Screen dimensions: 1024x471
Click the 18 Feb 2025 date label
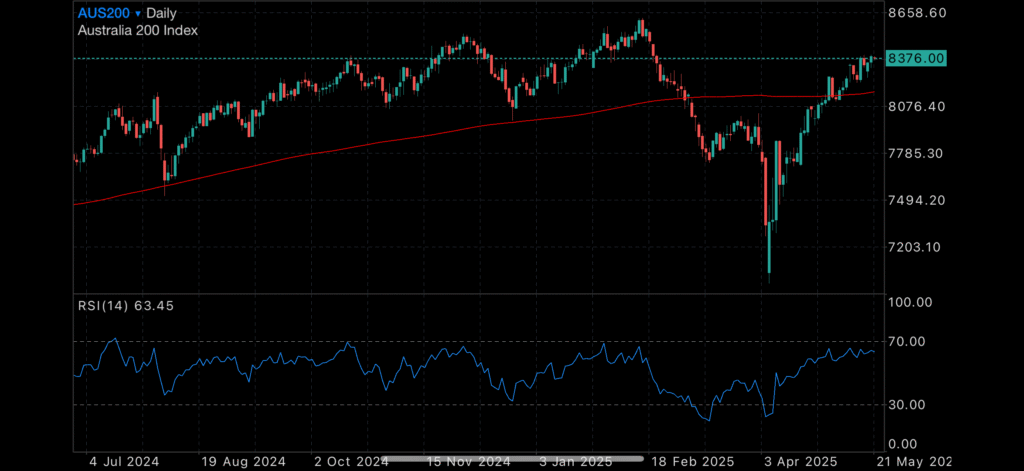tap(692, 463)
